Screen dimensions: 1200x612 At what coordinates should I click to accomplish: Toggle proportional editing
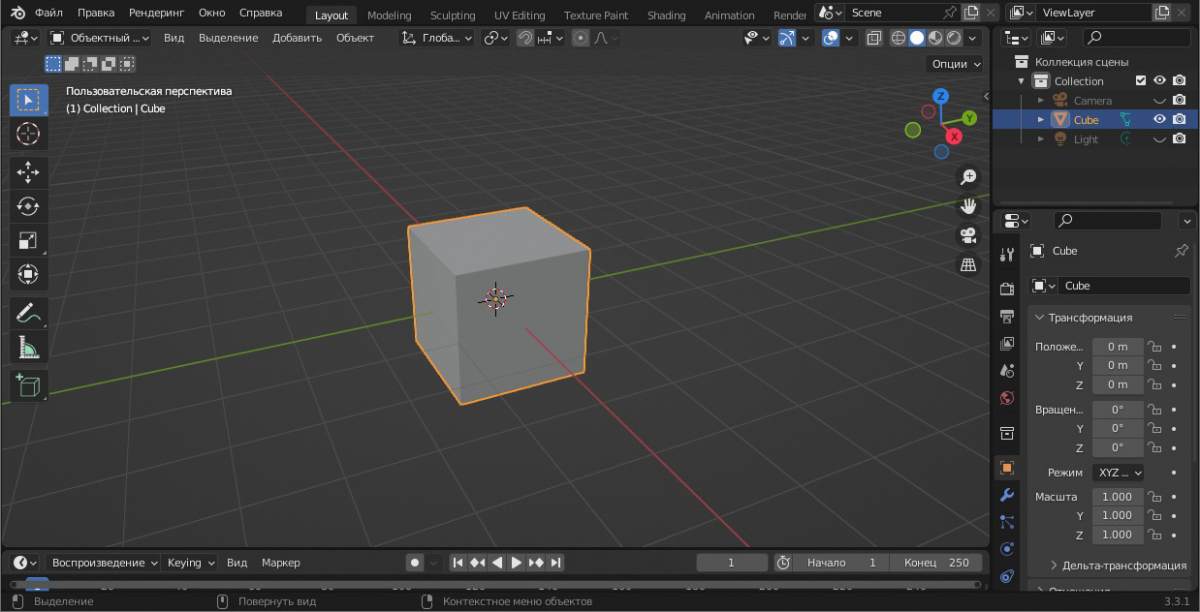click(x=581, y=38)
